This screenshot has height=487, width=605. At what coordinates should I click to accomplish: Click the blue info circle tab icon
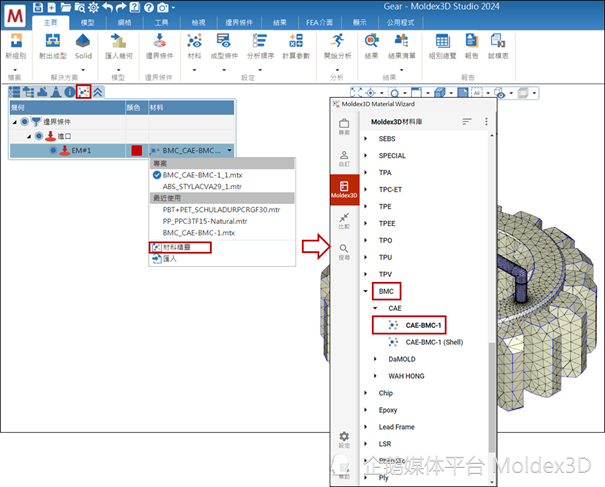70,92
